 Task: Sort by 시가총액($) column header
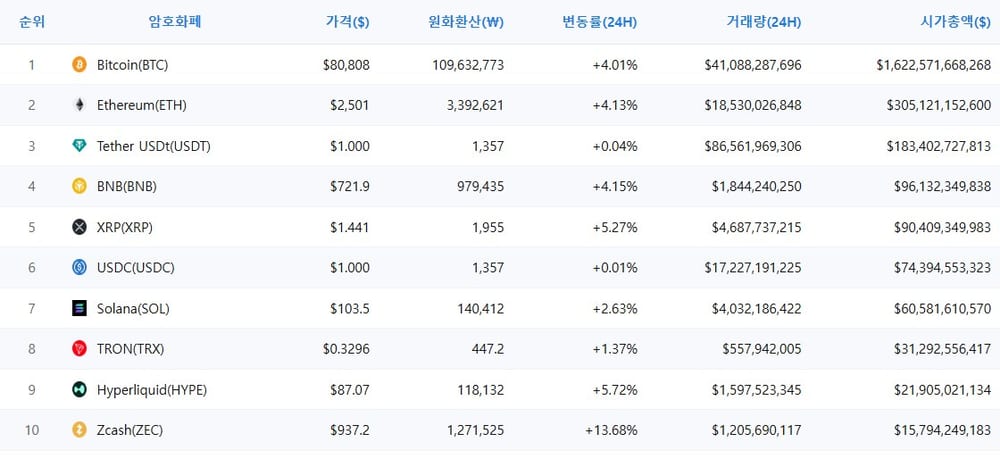tap(955, 22)
